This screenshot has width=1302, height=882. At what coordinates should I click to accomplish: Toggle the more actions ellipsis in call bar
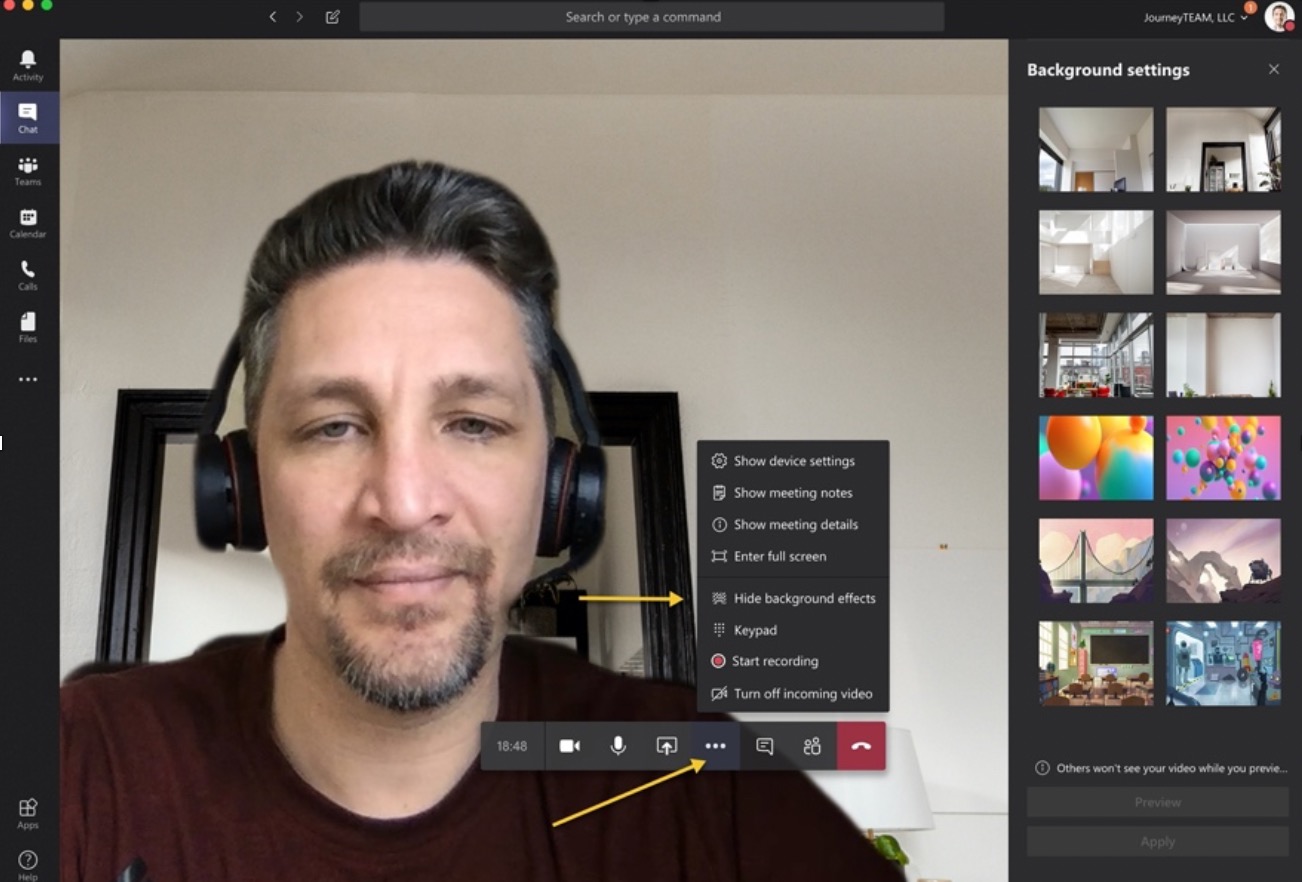tap(715, 746)
